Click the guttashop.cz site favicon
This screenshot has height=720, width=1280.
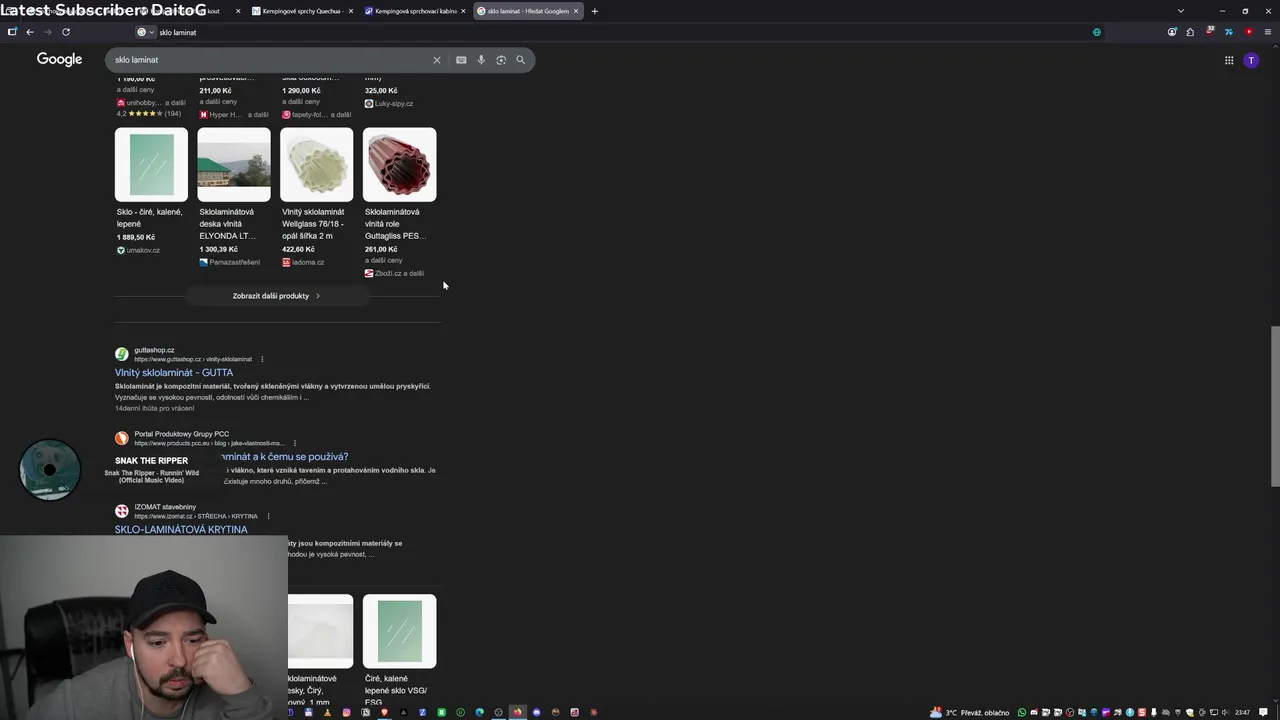(121, 354)
